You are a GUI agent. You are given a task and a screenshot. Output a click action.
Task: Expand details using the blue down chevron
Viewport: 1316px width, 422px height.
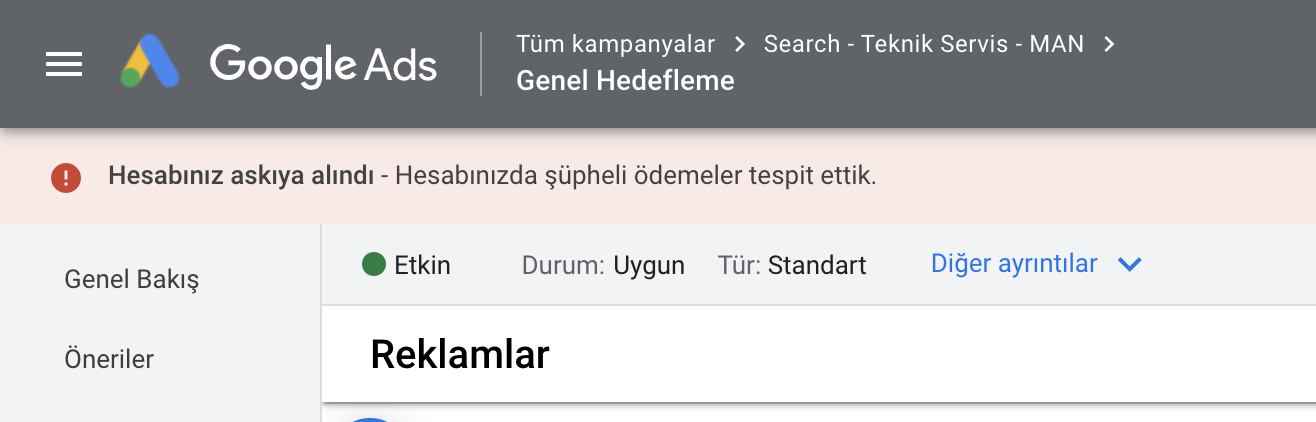click(1129, 265)
